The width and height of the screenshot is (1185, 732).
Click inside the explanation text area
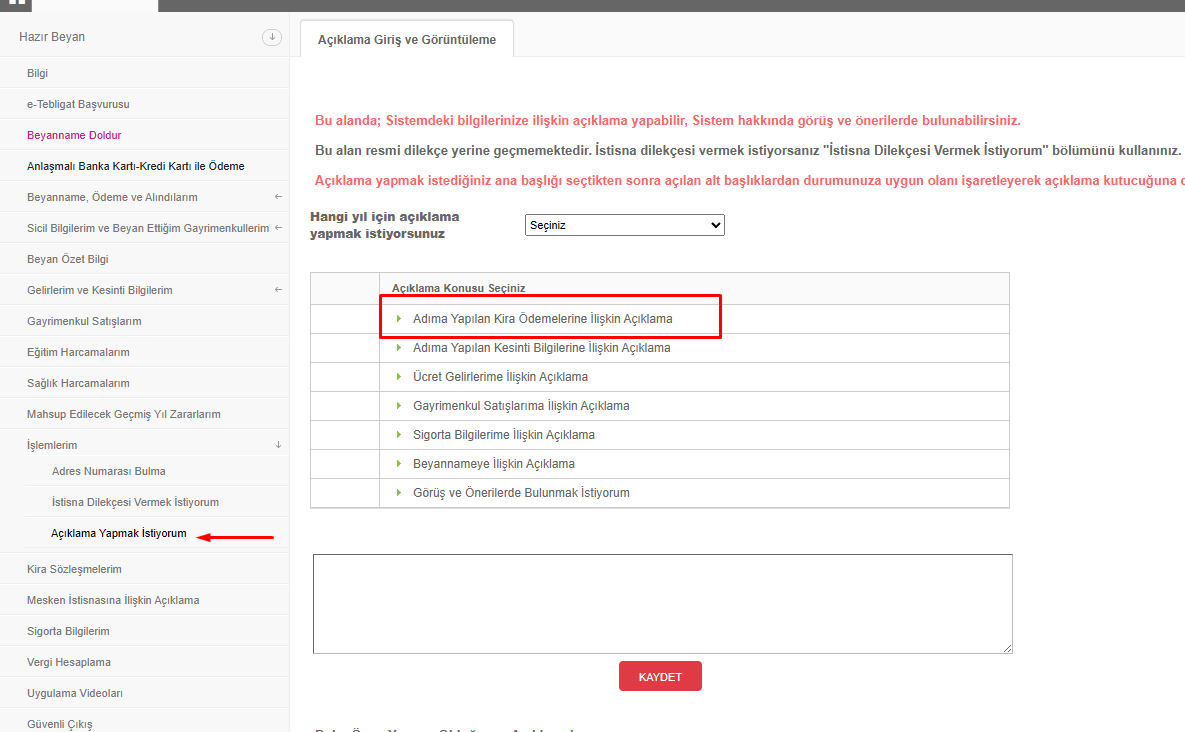(663, 604)
